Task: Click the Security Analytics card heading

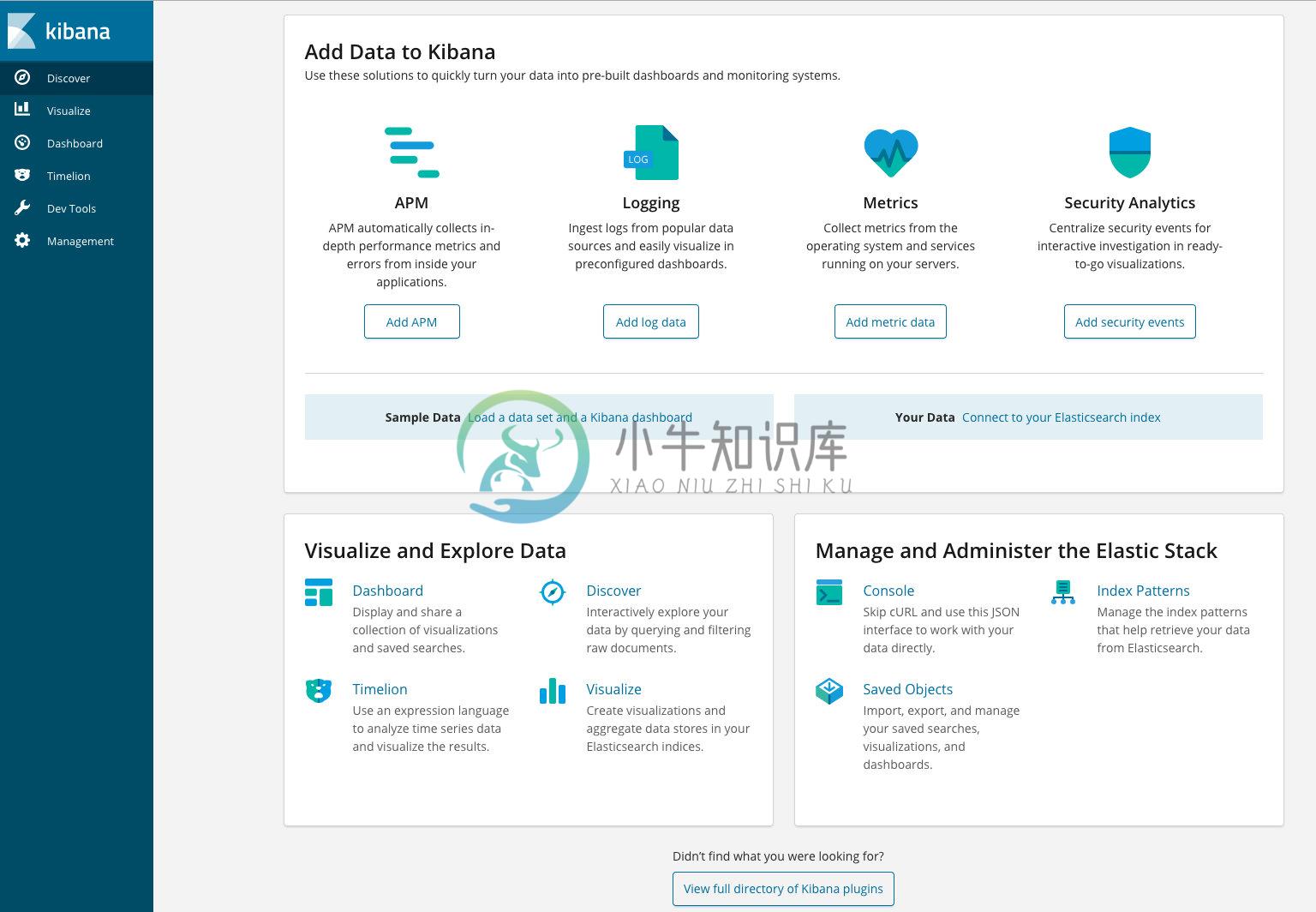Action: (1130, 203)
